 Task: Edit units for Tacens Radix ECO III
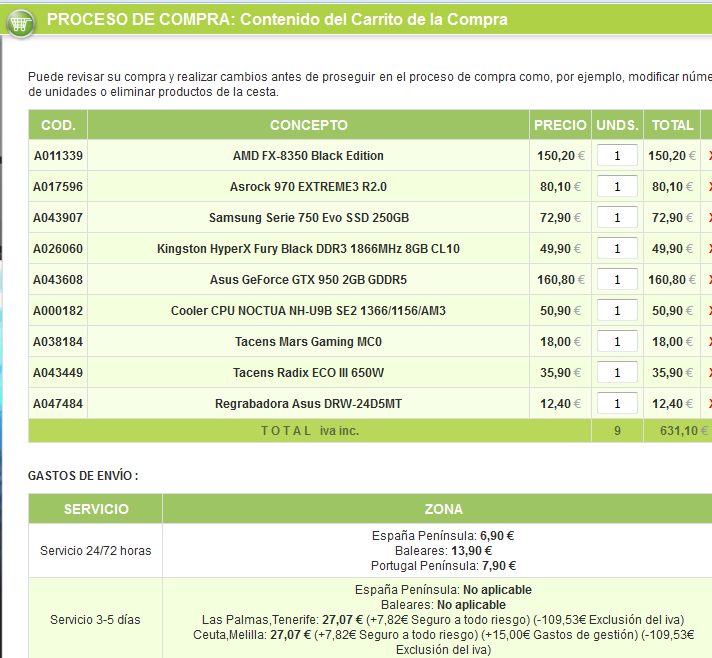617,372
